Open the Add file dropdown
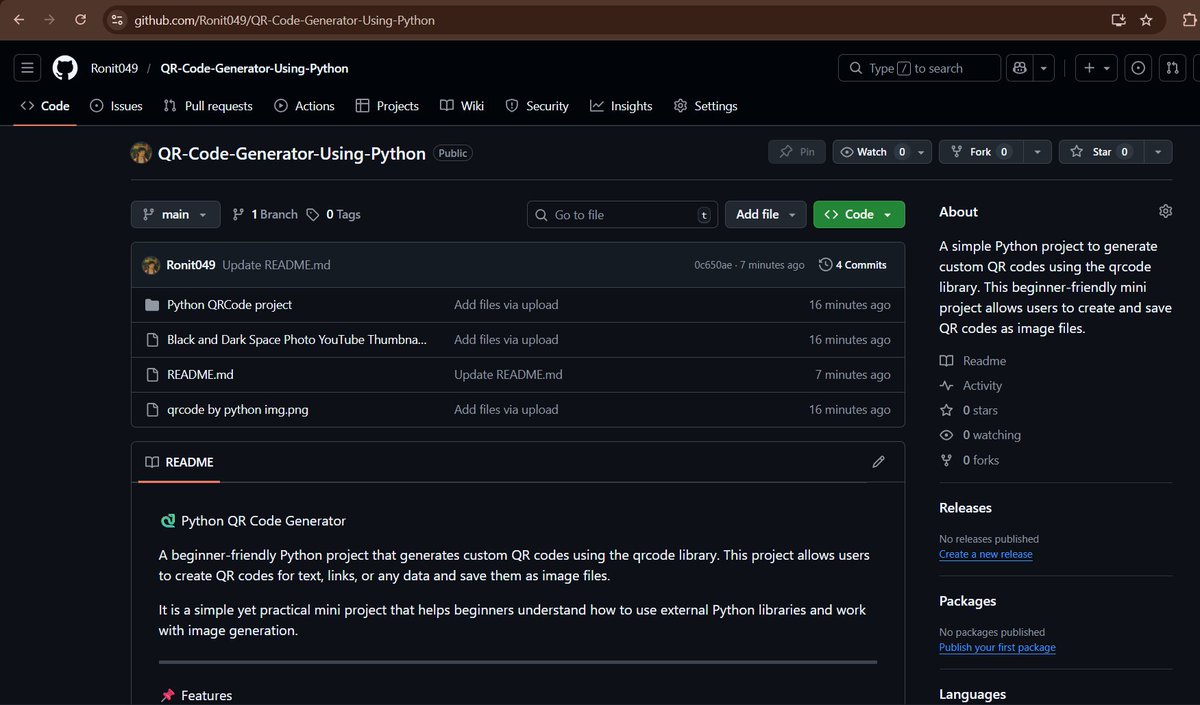The image size is (1200, 705). click(x=765, y=214)
